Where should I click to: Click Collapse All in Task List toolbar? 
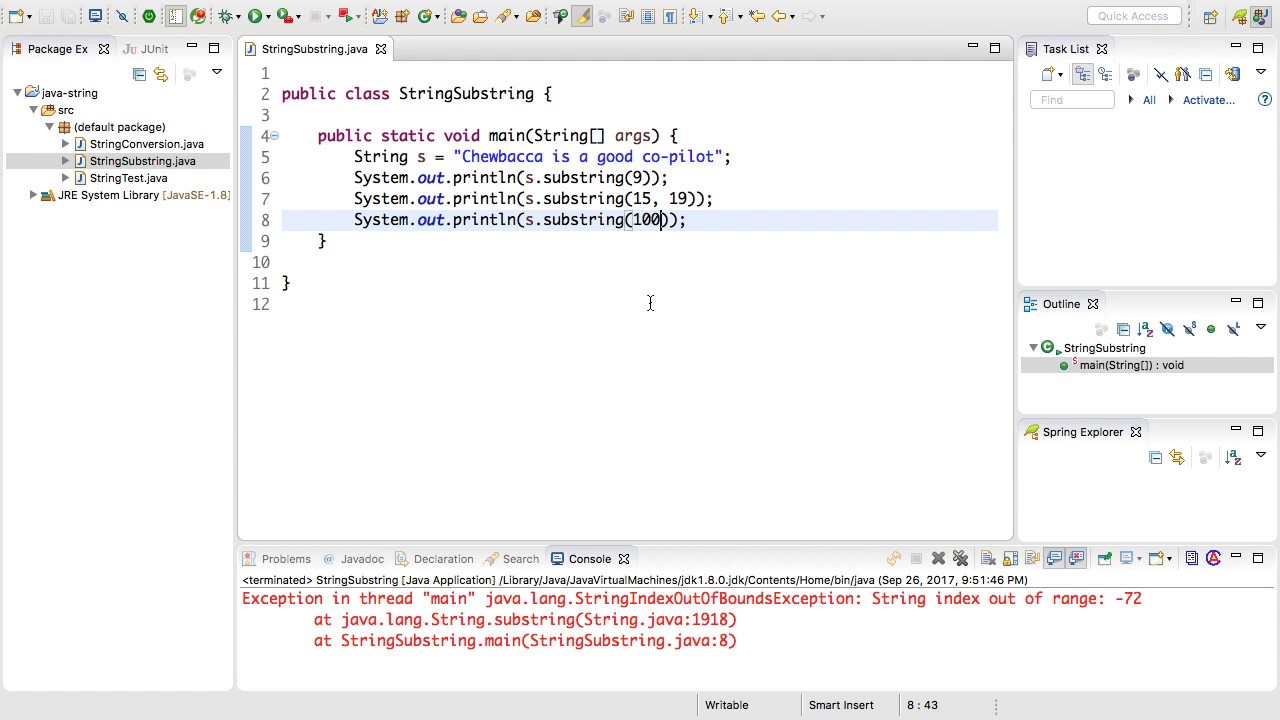coord(1205,74)
